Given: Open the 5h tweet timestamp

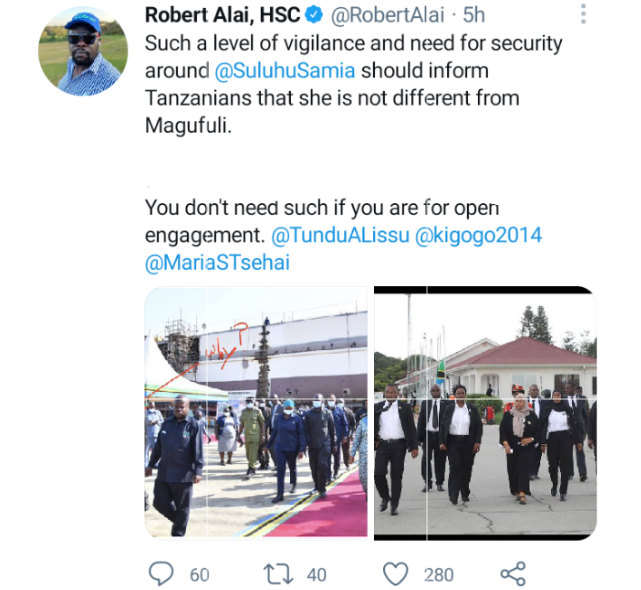Looking at the screenshot, I should tap(474, 16).
